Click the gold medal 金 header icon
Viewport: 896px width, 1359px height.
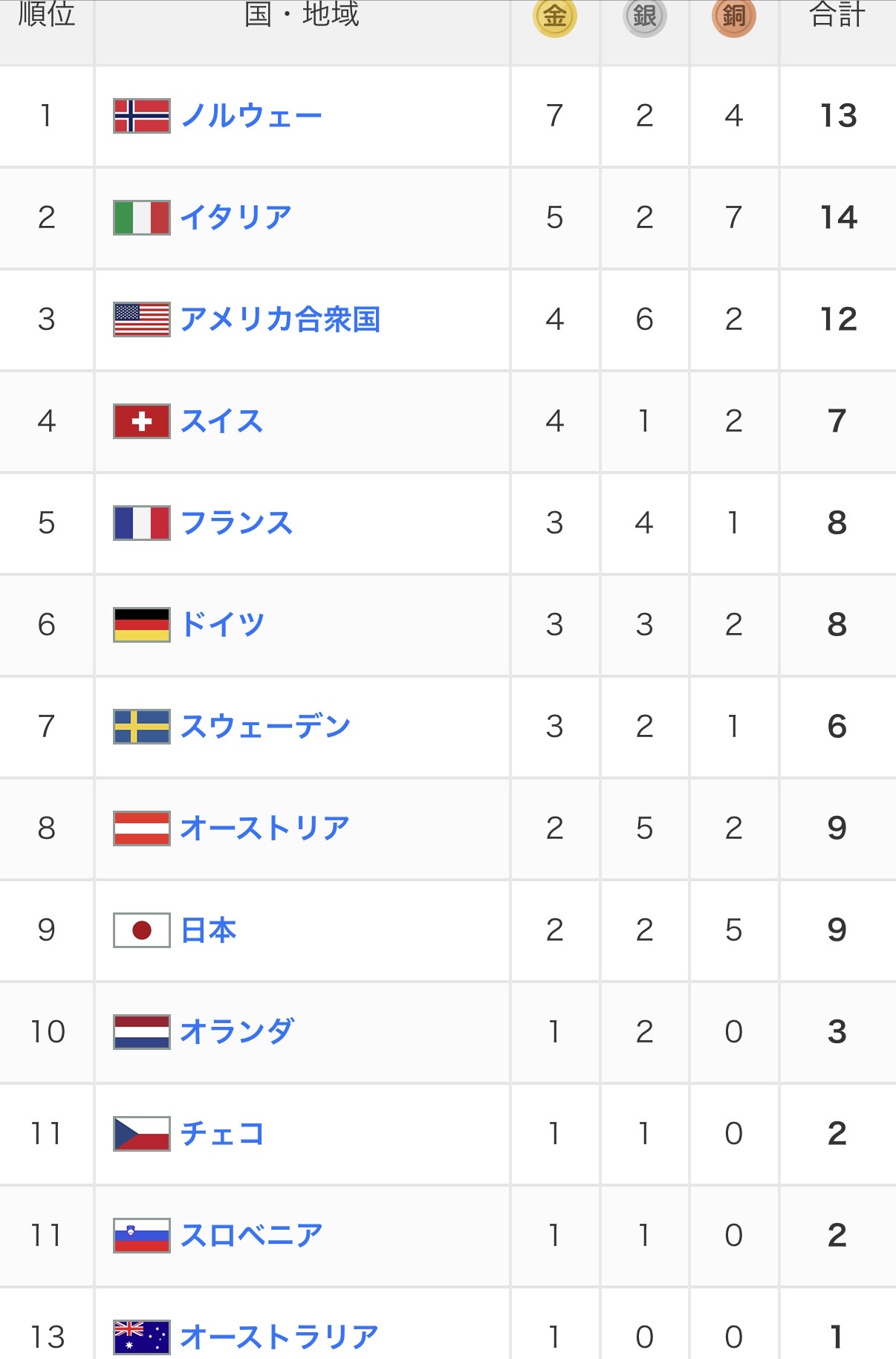click(555, 16)
